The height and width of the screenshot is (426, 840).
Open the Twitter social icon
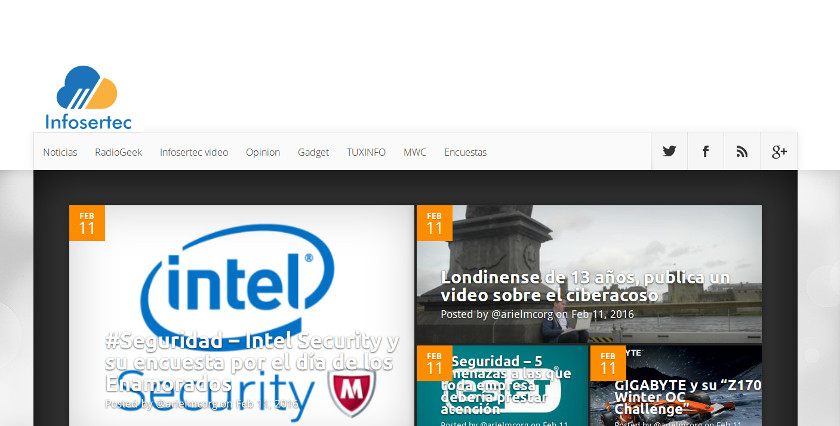pos(669,152)
